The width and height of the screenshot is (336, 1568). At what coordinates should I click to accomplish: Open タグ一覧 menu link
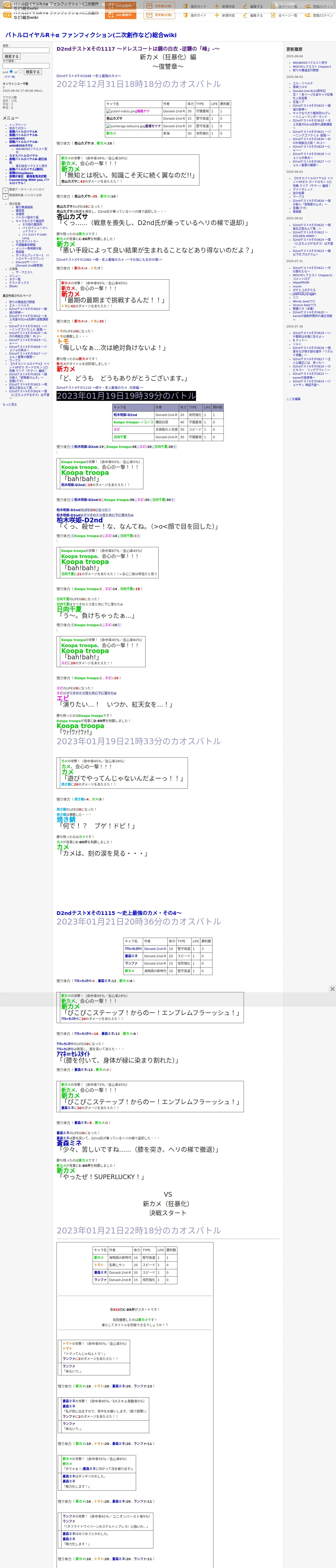[x=15, y=279]
